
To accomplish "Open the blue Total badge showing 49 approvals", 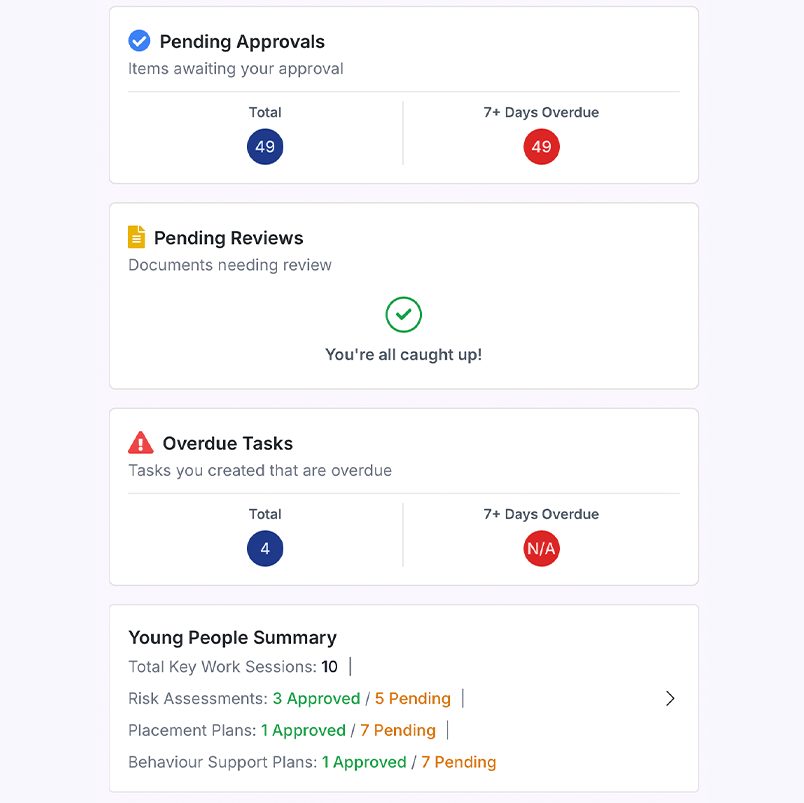I will (x=265, y=146).
